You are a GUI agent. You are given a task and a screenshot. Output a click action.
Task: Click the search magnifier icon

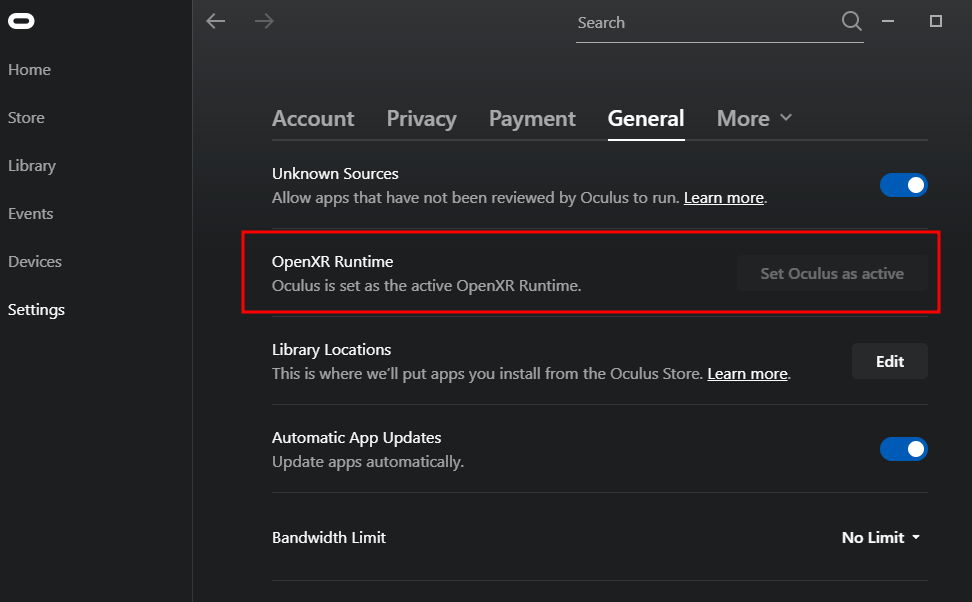click(851, 20)
